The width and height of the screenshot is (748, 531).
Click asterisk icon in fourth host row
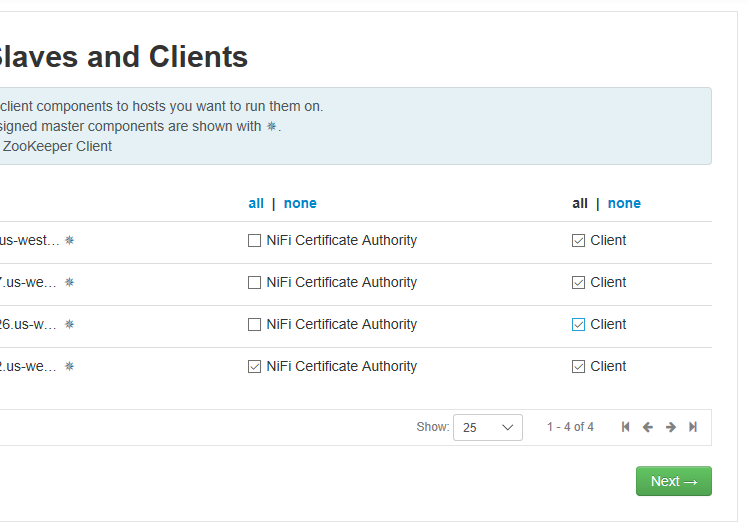[x=69, y=366]
